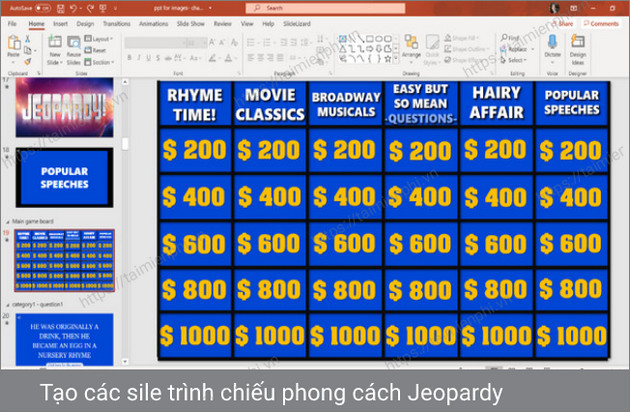
Task: Open the Section dropdown
Action: pos(99,62)
